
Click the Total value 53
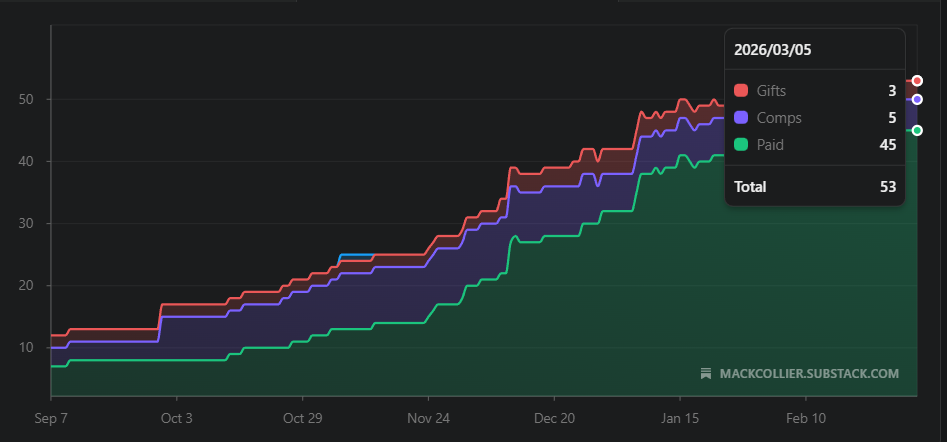tap(888, 187)
